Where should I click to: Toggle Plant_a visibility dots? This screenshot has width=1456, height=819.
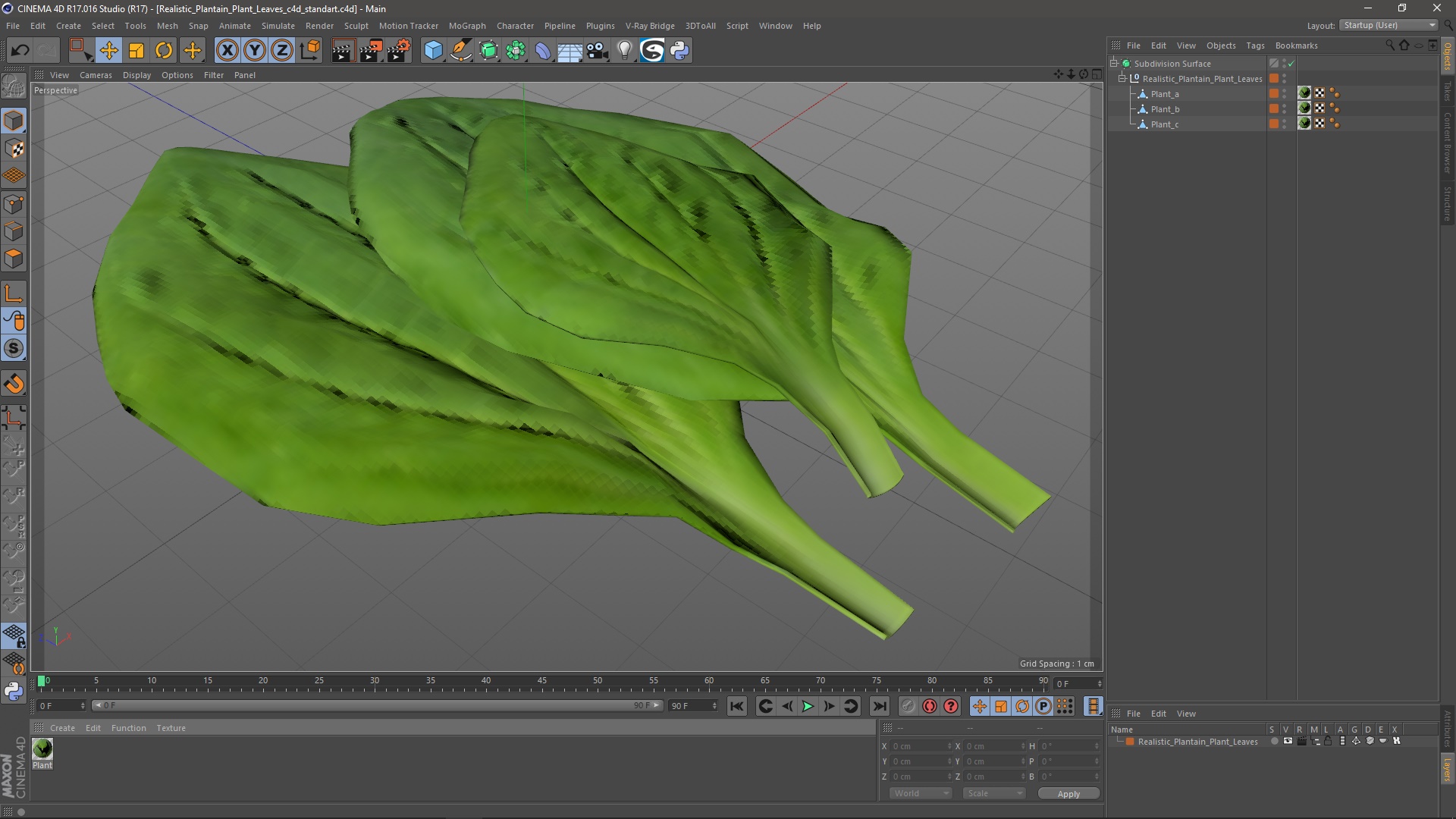tap(1285, 94)
